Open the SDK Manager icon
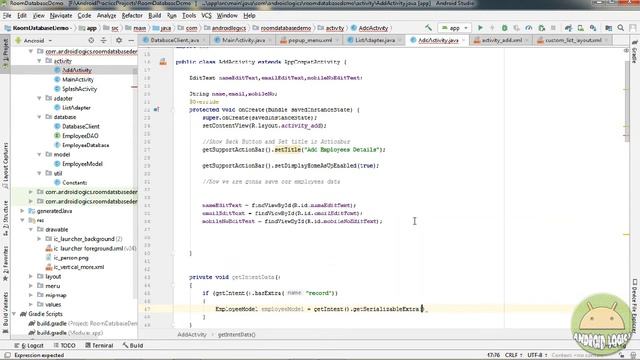The width and height of the screenshot is (640, 360). [593, 28]
